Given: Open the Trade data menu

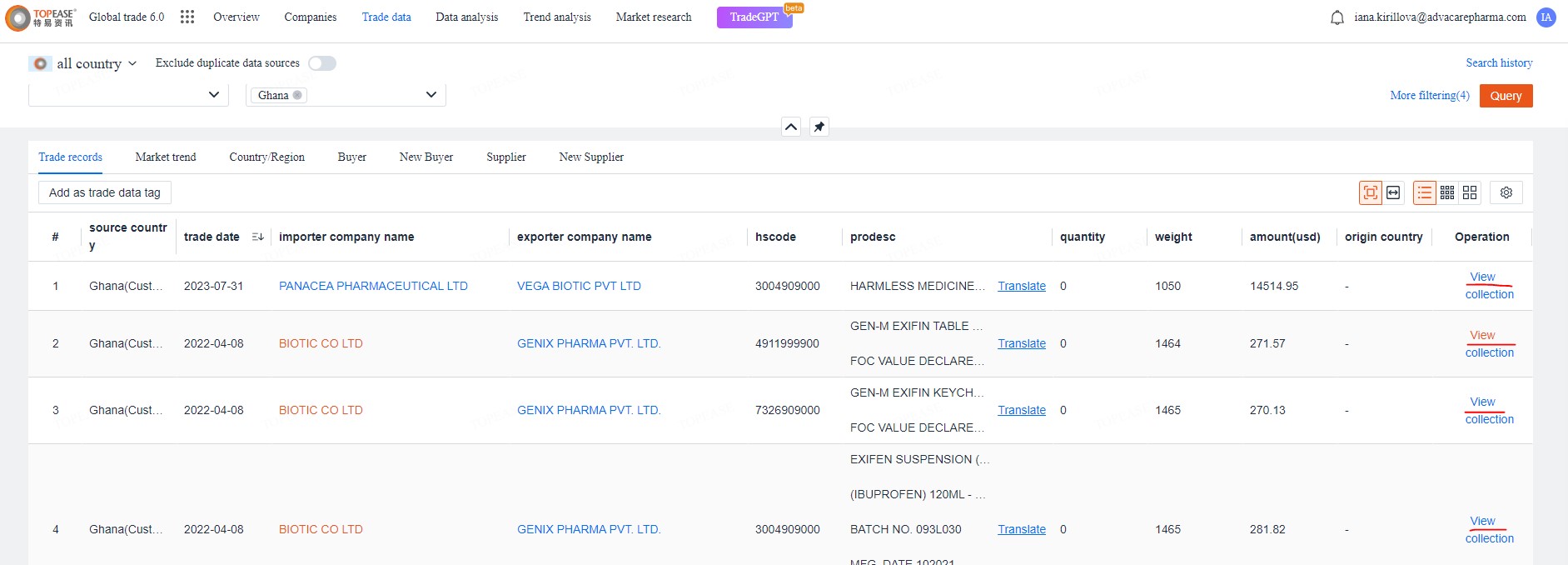Looking at the screenshot, I should click(386, 17).
